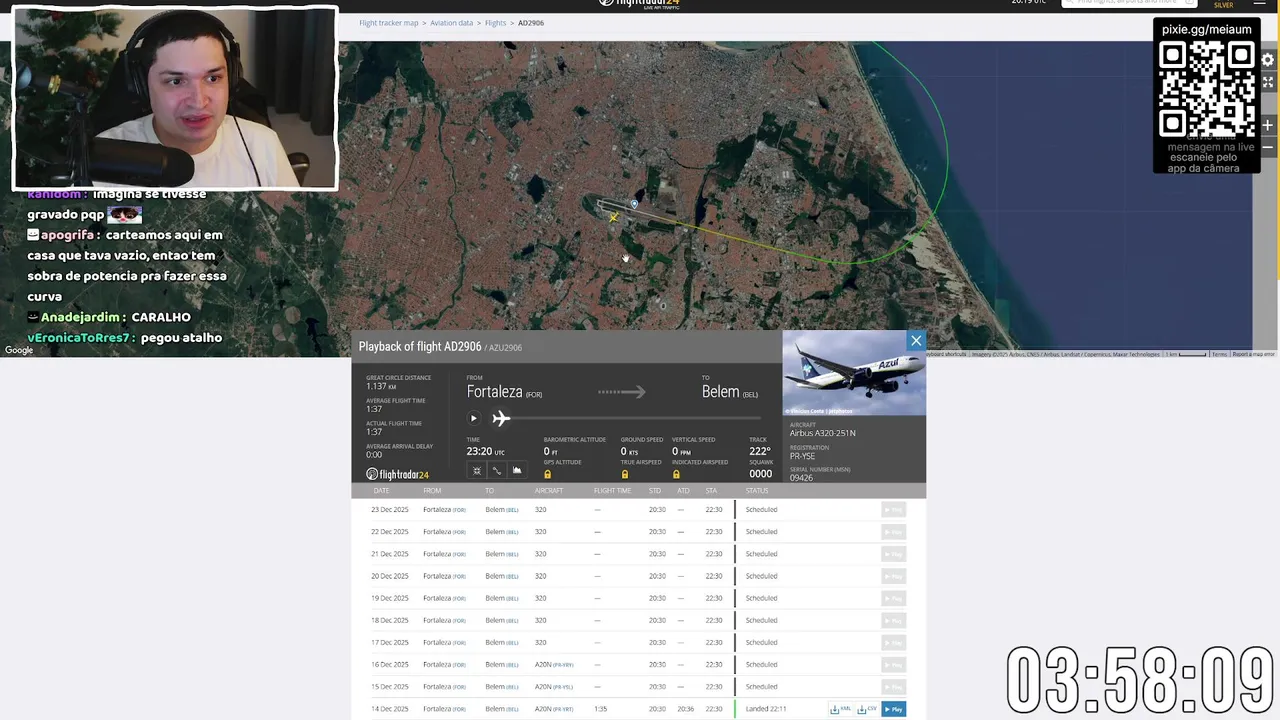Download CSV for the 14 Dec 2025 flight

click(x=866, y=709)
